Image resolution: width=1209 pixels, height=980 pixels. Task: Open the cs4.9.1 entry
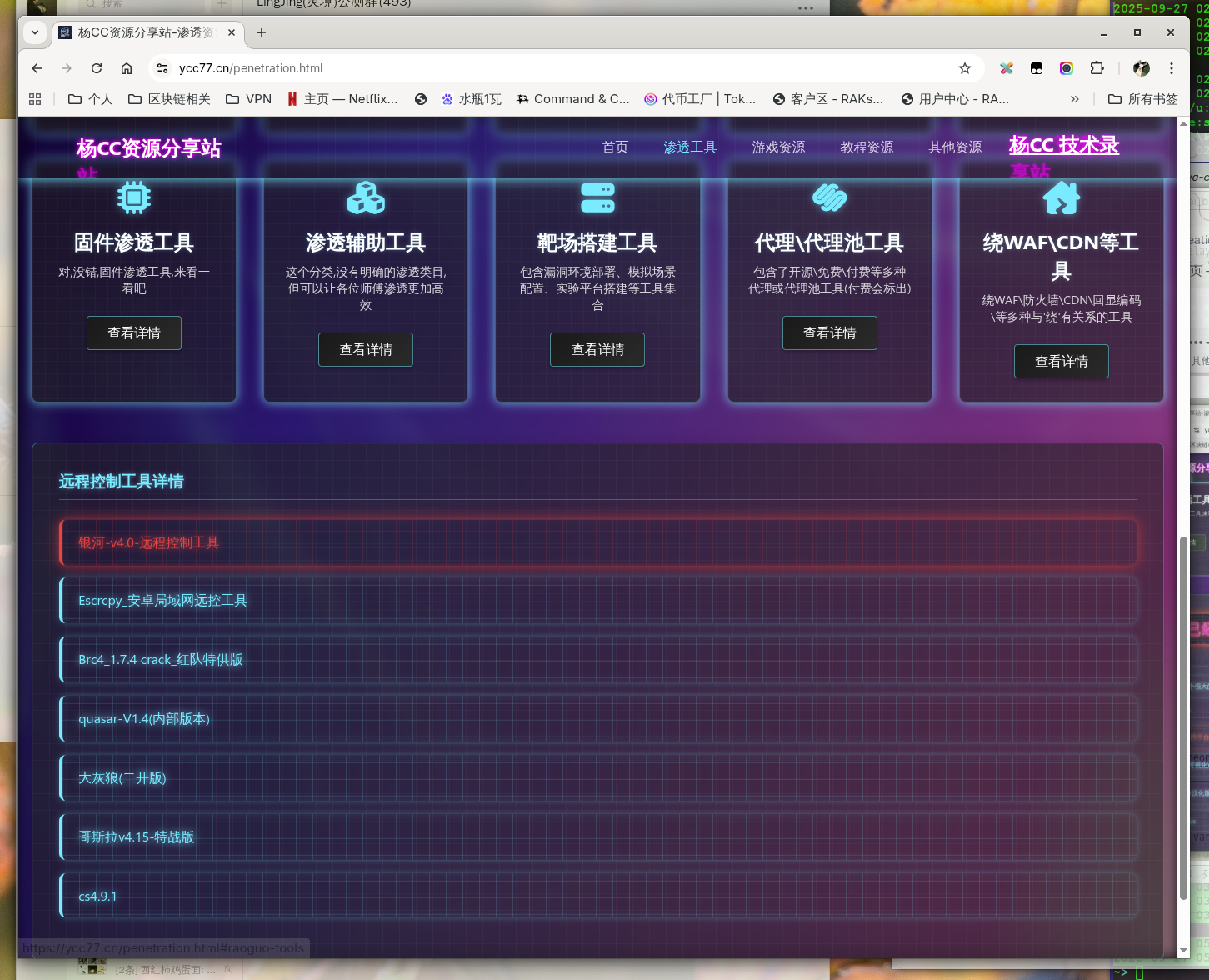coord(598,897)
